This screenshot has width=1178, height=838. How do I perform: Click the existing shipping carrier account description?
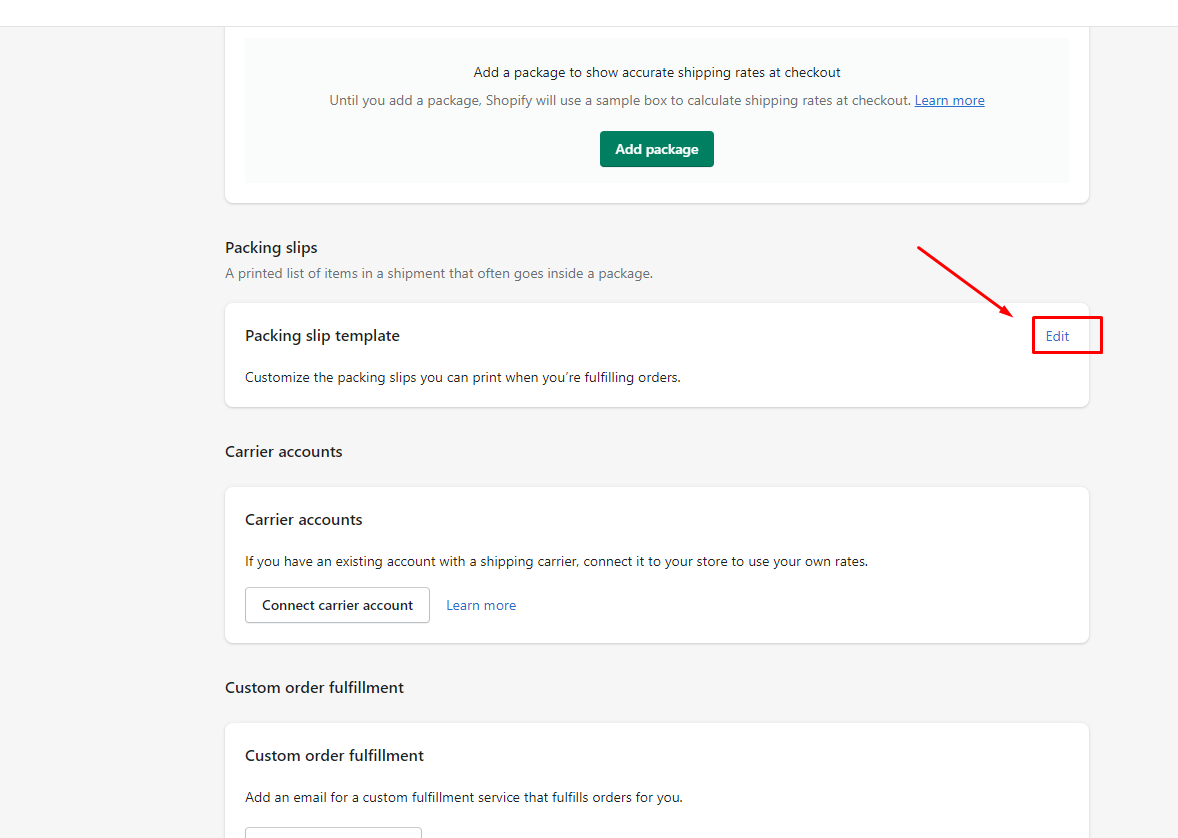tap(556, 561)
